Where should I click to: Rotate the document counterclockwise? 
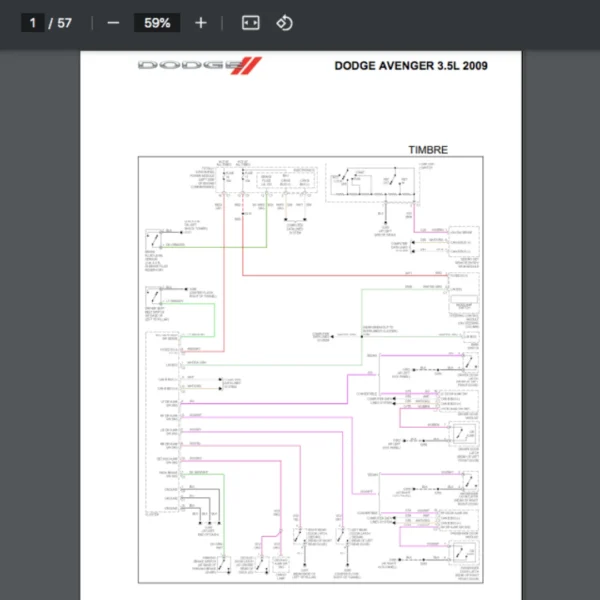click(284, 22)
